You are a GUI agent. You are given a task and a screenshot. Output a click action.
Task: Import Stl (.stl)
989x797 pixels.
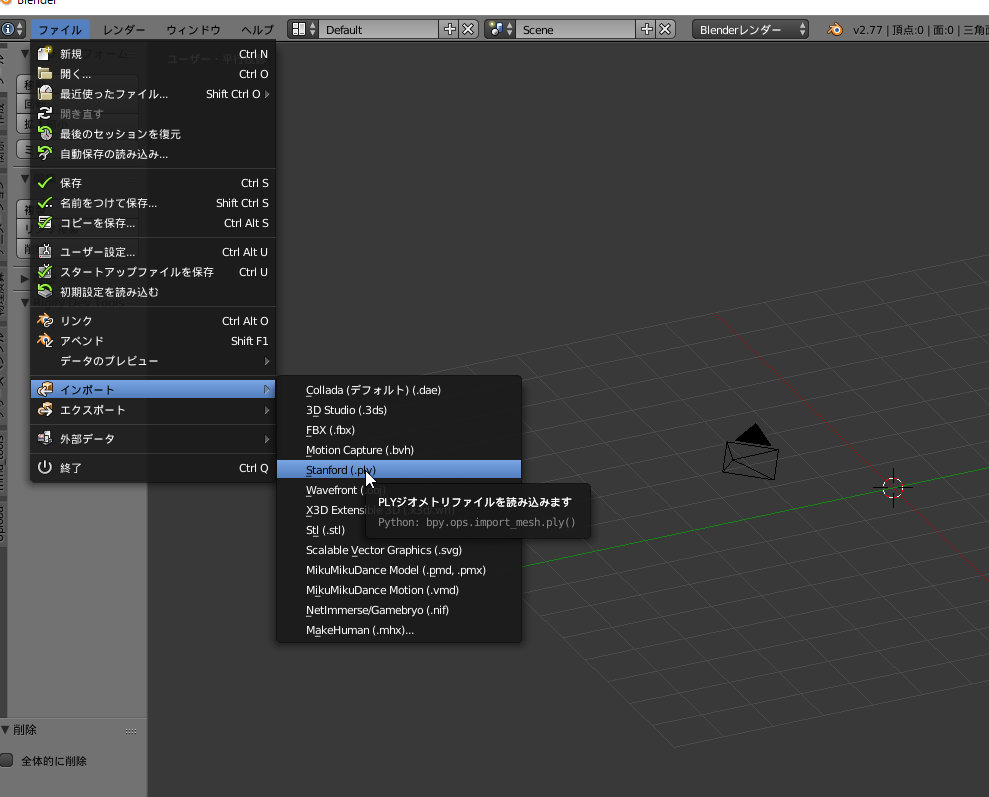[322, 530]
